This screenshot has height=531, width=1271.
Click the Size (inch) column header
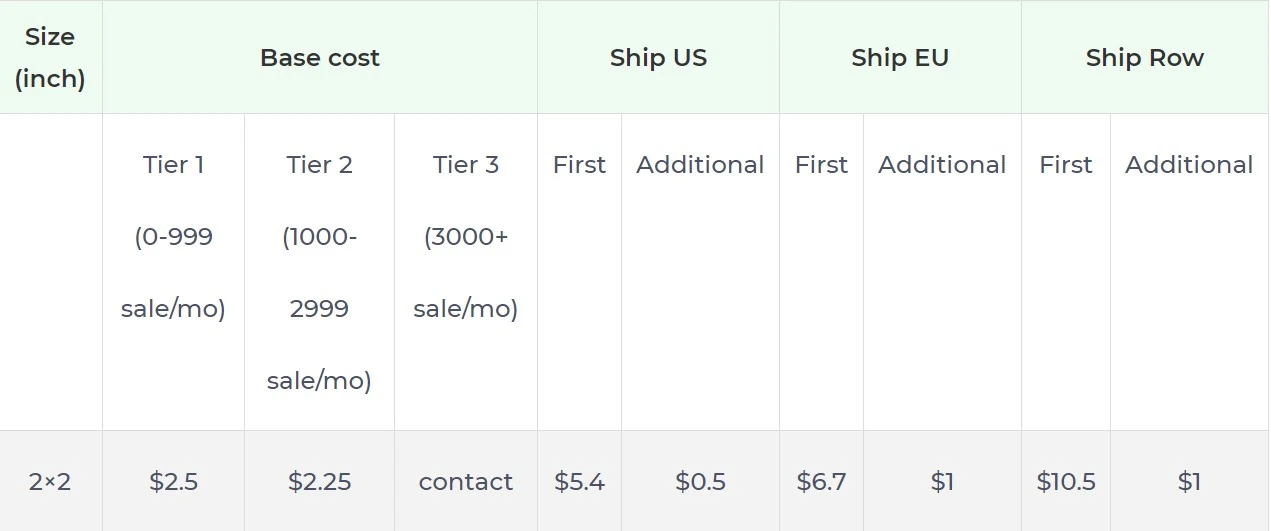pyautogui.click(x=50, y=57)
